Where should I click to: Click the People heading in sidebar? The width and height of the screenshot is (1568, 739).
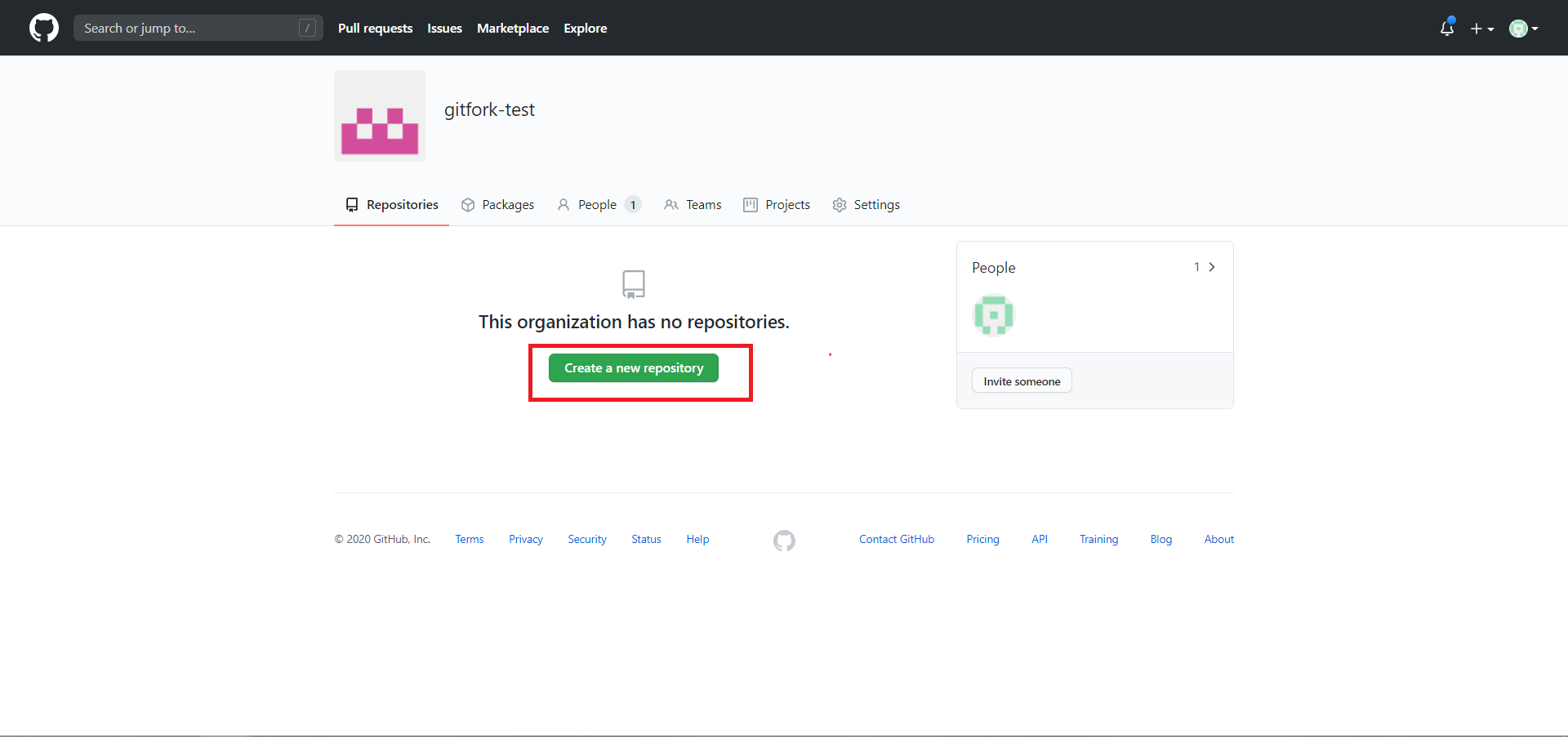click(x=994, y=268)
